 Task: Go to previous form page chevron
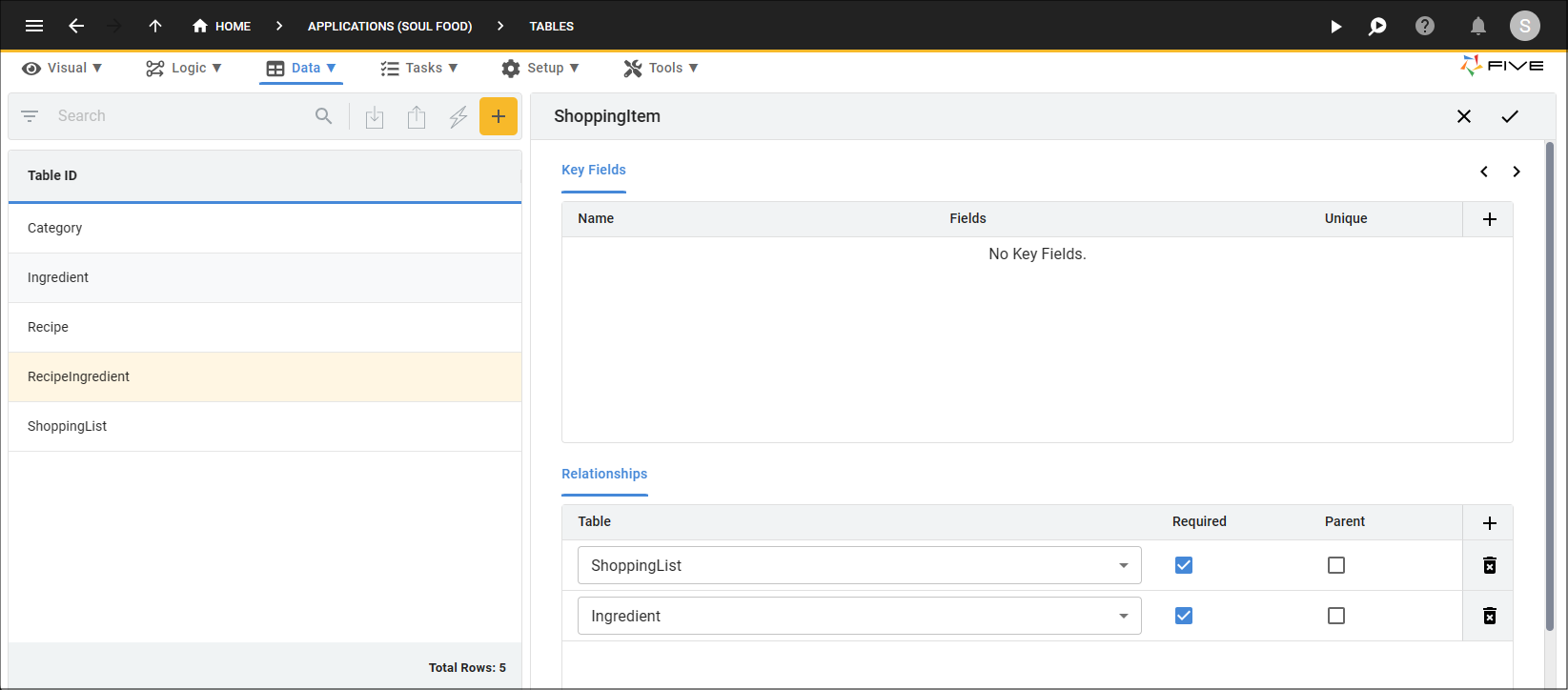coord(1484,172)
